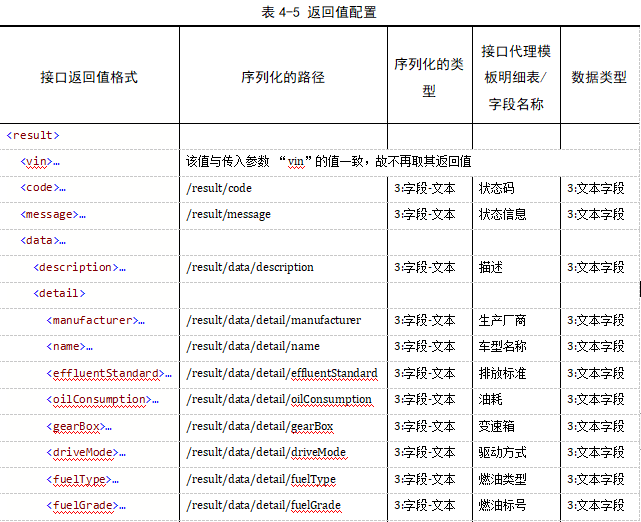Click the field name '生产厂商'

tap(502, 320)
